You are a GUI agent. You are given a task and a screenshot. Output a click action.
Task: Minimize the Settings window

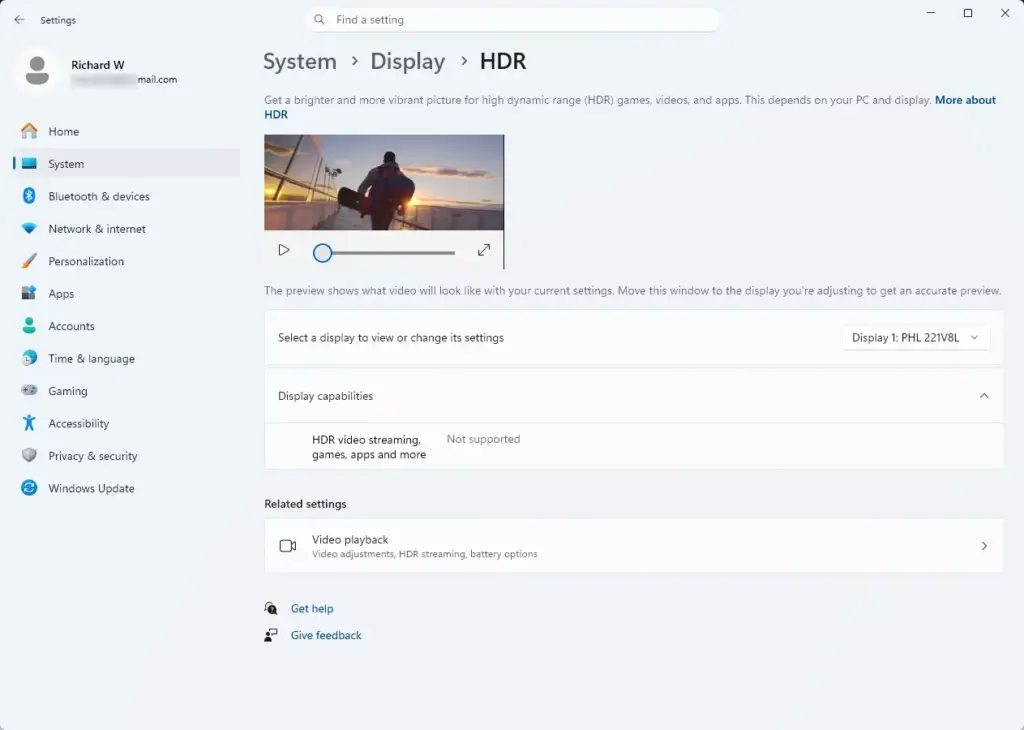(931, 13)
